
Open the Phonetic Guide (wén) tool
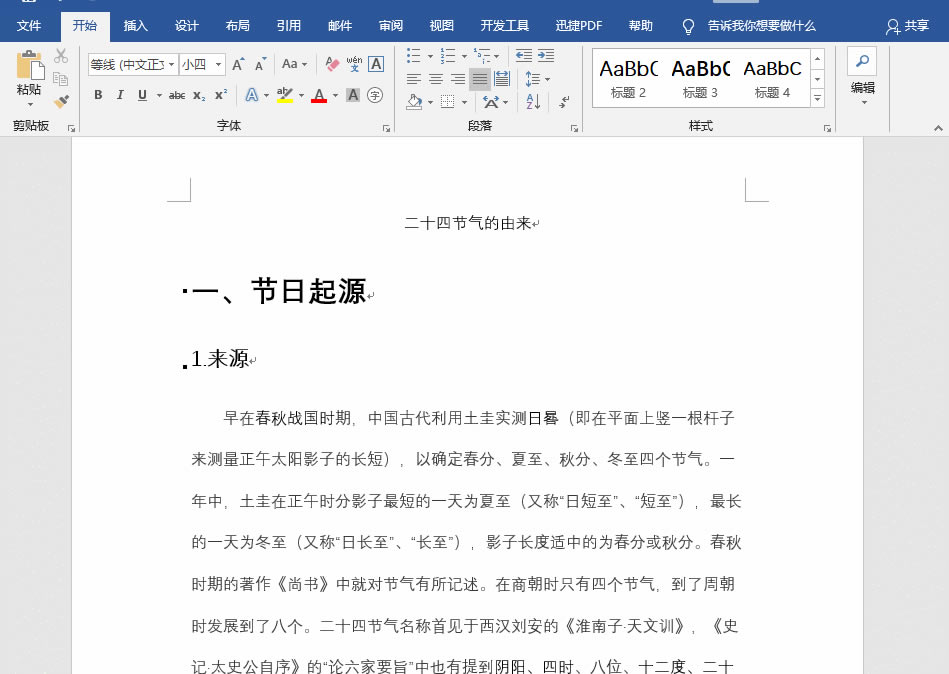[x=354, y=64]
